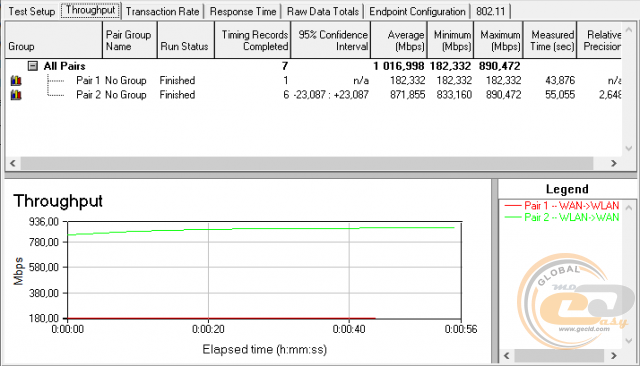Click the Relative Precision column header
Viewport: 640px width, 366px height.
pos(599,40)
